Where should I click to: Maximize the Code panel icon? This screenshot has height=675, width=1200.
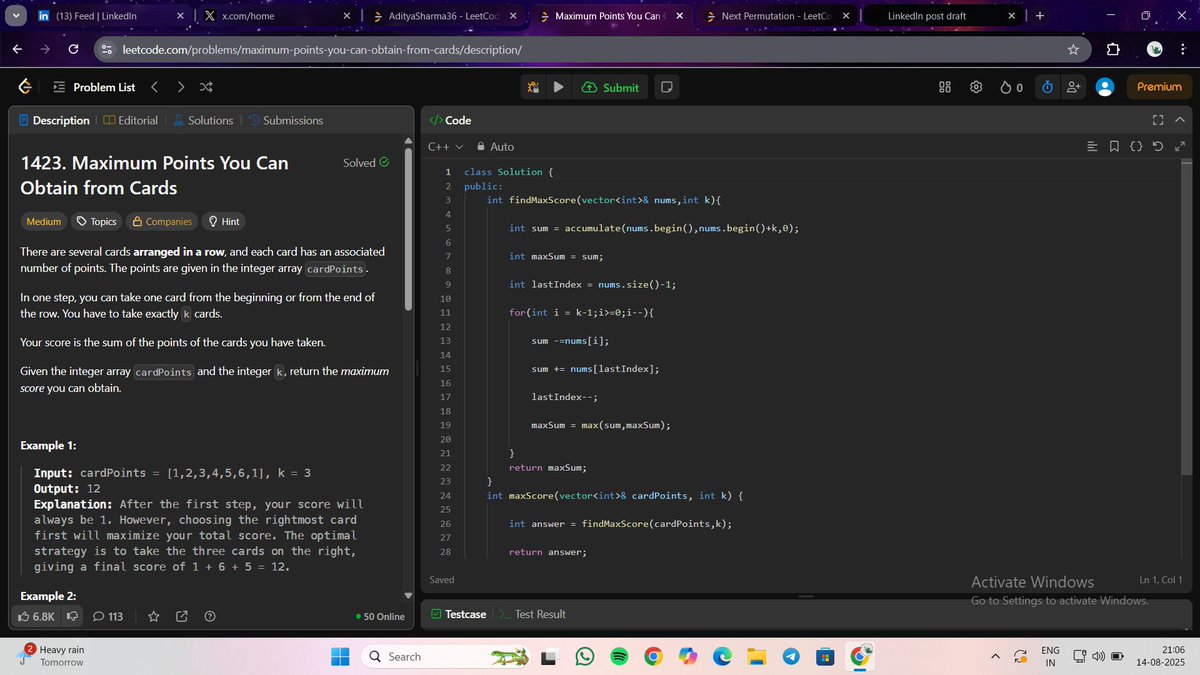click(x=1158, y=120)
